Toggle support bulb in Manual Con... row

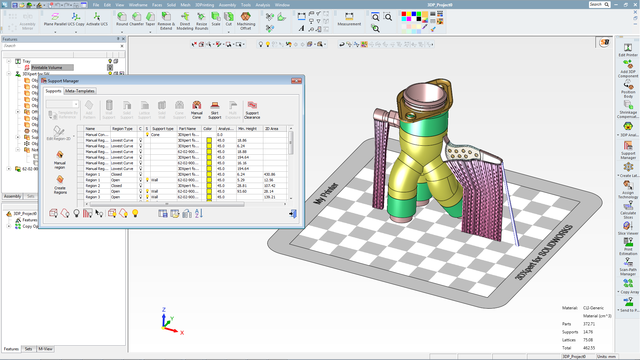coord(147,134)
